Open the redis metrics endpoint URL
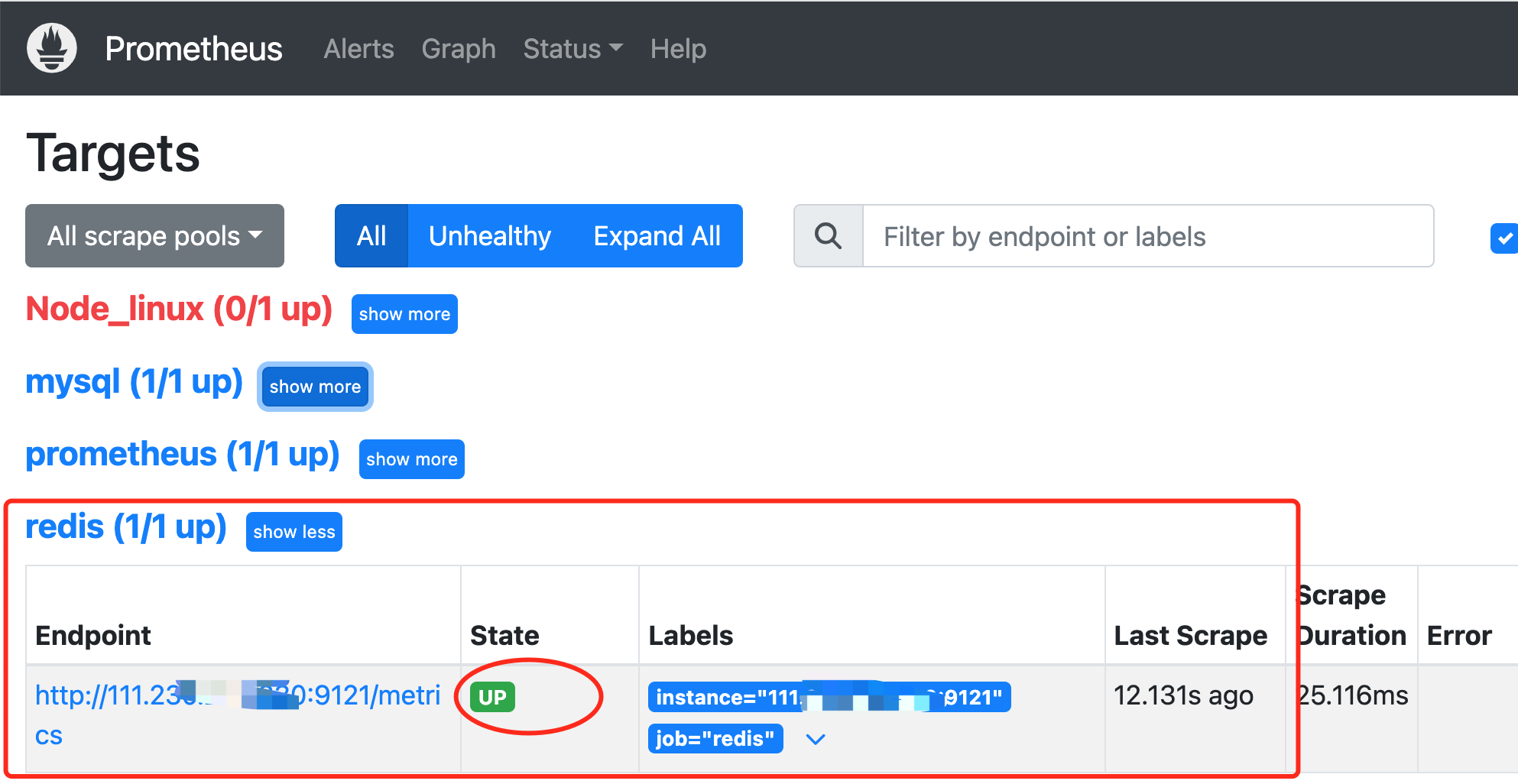Viewport: 1518px width, 784px height. click(238, 715)
